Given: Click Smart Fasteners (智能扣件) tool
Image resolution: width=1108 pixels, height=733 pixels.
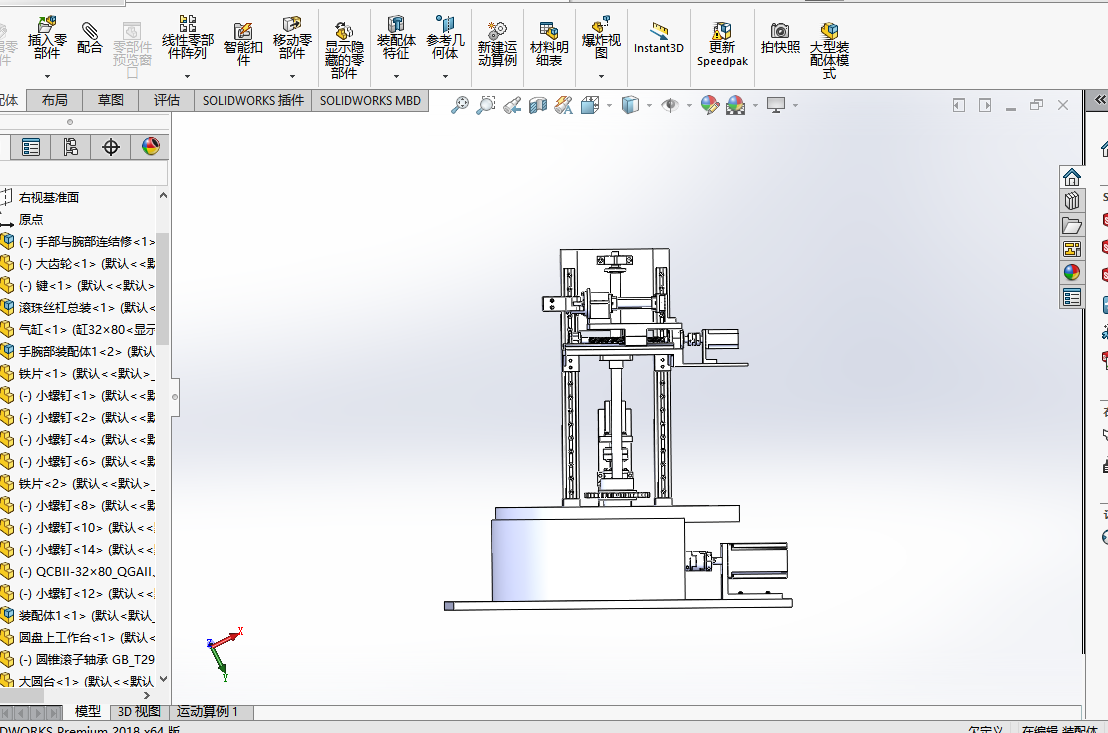Looking at the screenshot, I should [x=243, y=42].
